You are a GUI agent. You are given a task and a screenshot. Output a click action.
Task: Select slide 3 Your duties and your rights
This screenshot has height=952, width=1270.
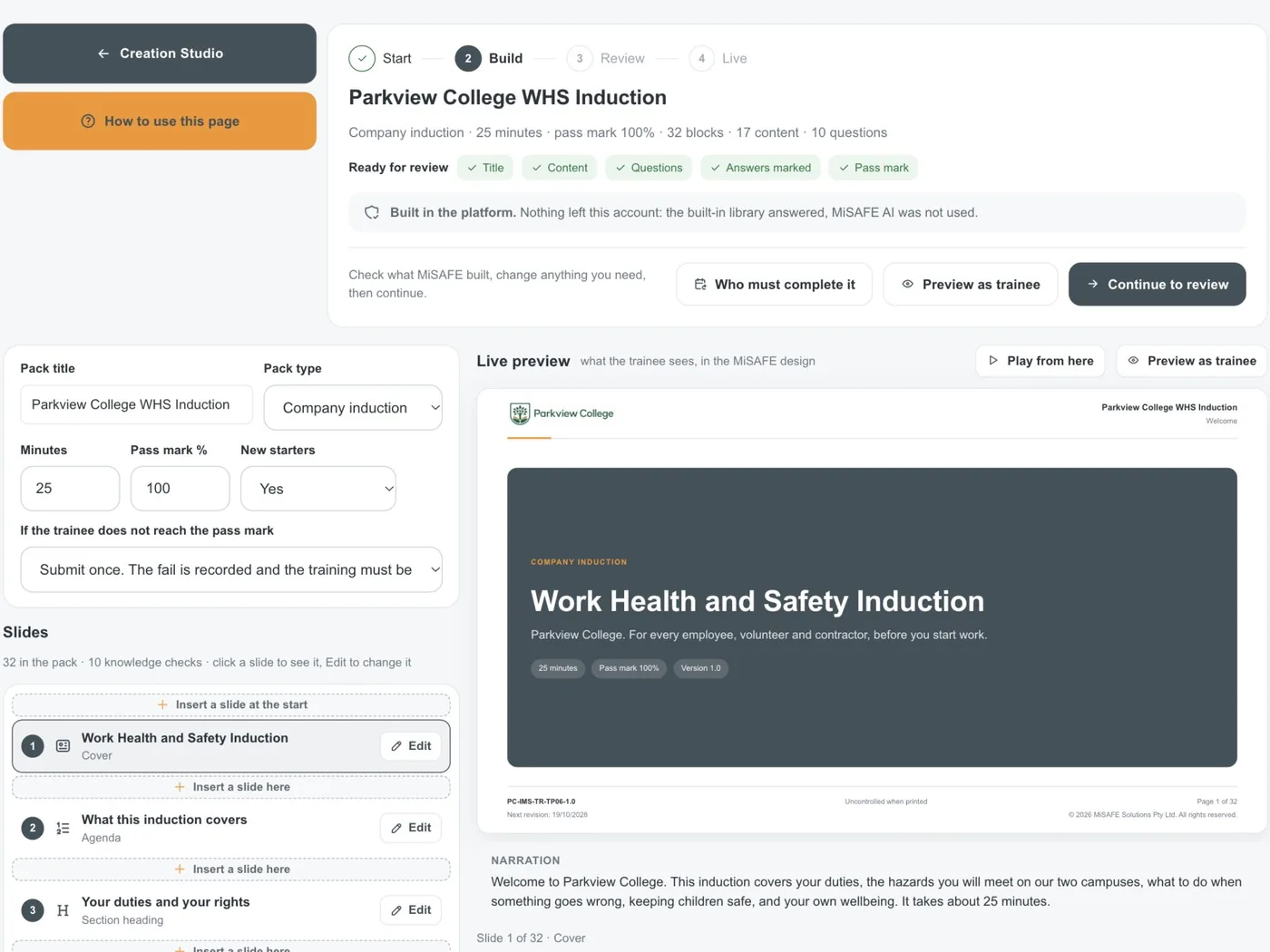point(231,910)
